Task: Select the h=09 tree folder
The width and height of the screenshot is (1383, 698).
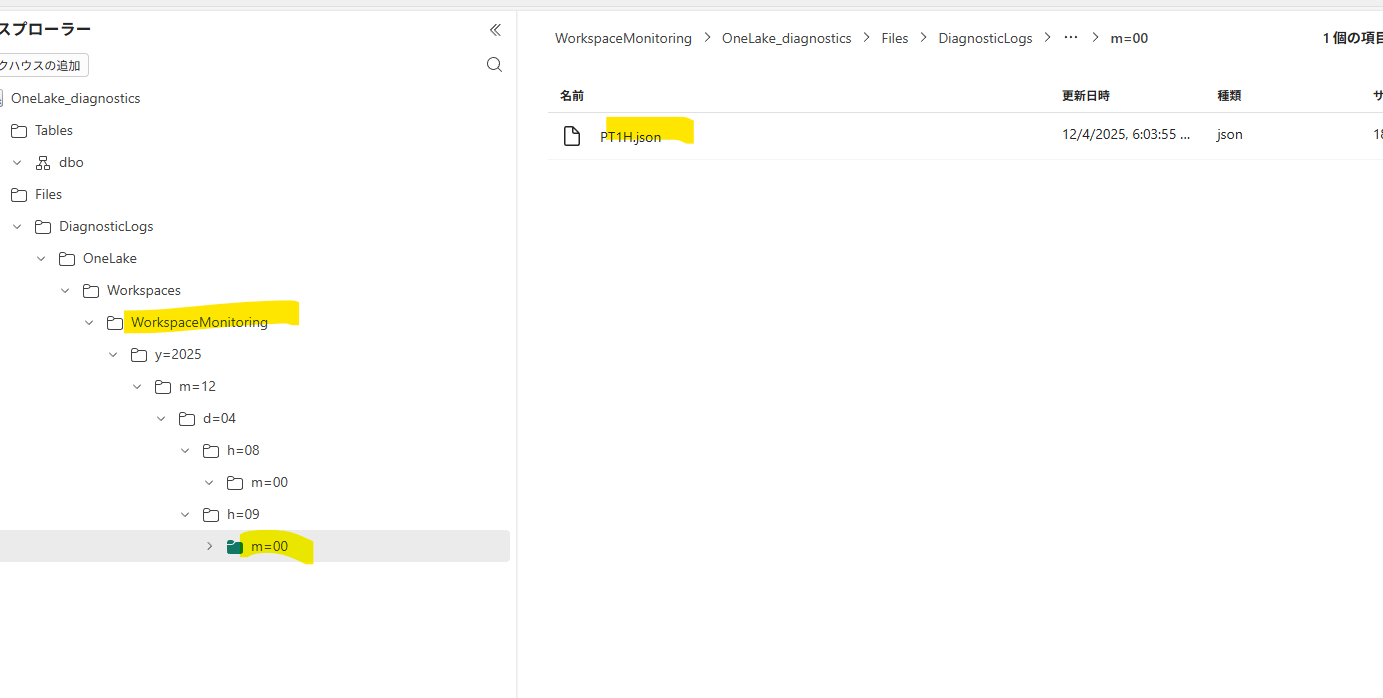Action: click(243, 514)
